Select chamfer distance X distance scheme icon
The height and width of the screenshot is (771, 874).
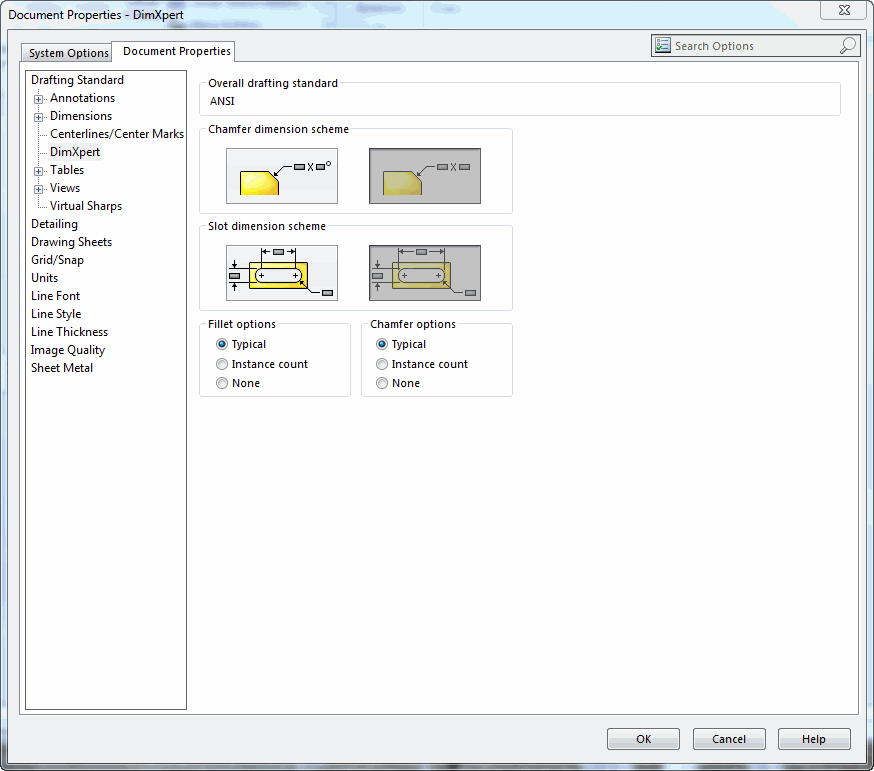(x=425, y=176)
